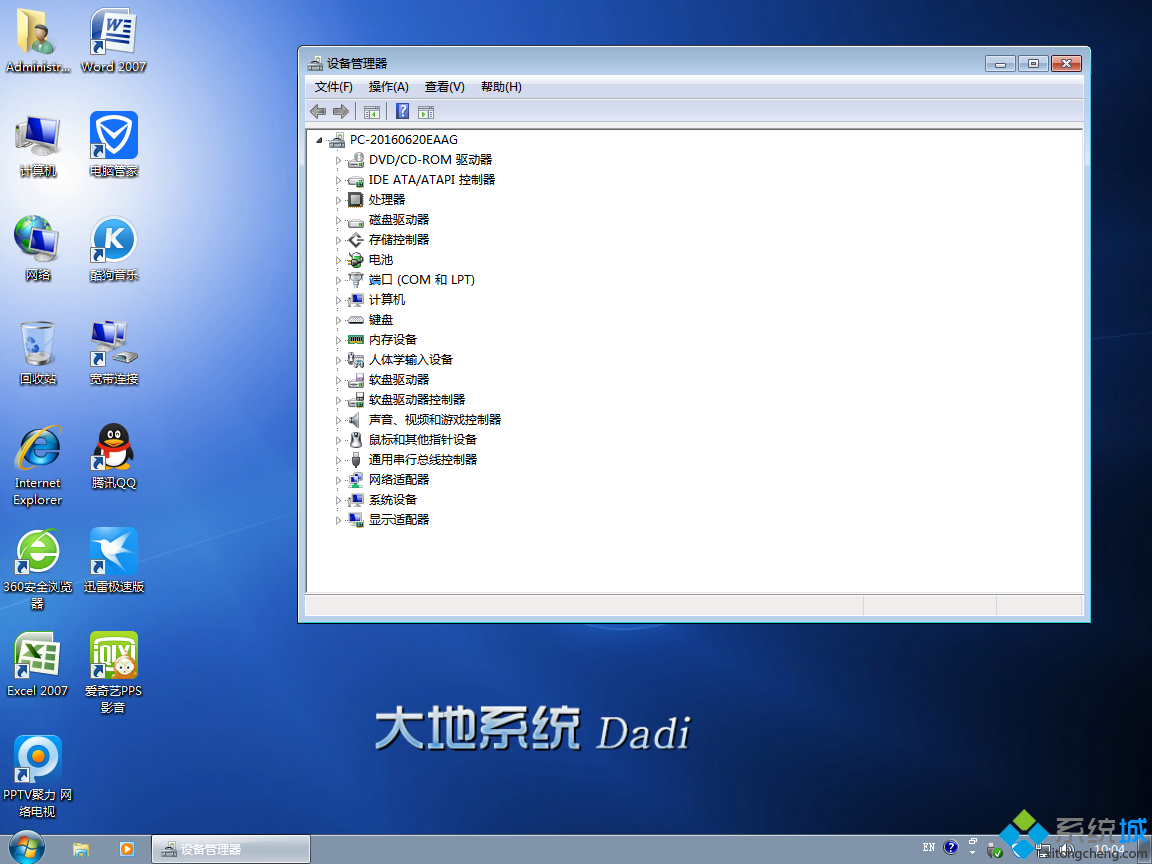The height and width of the screenshot is (864, 1152).
Task: Select the 软盘驱动器 floppy icon
Action: (x=356, y=380)
